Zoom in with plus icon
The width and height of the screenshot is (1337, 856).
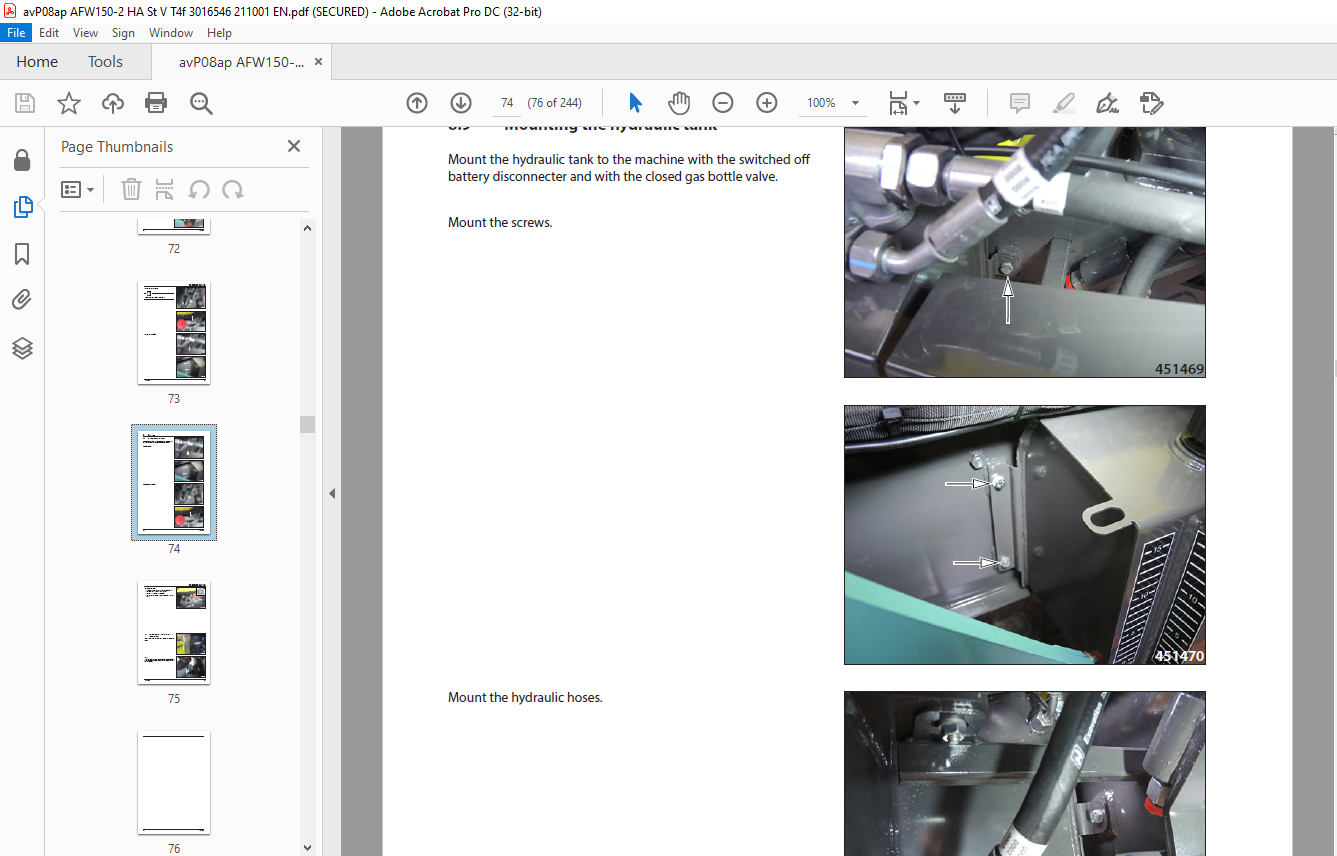(x=767, y=103)
